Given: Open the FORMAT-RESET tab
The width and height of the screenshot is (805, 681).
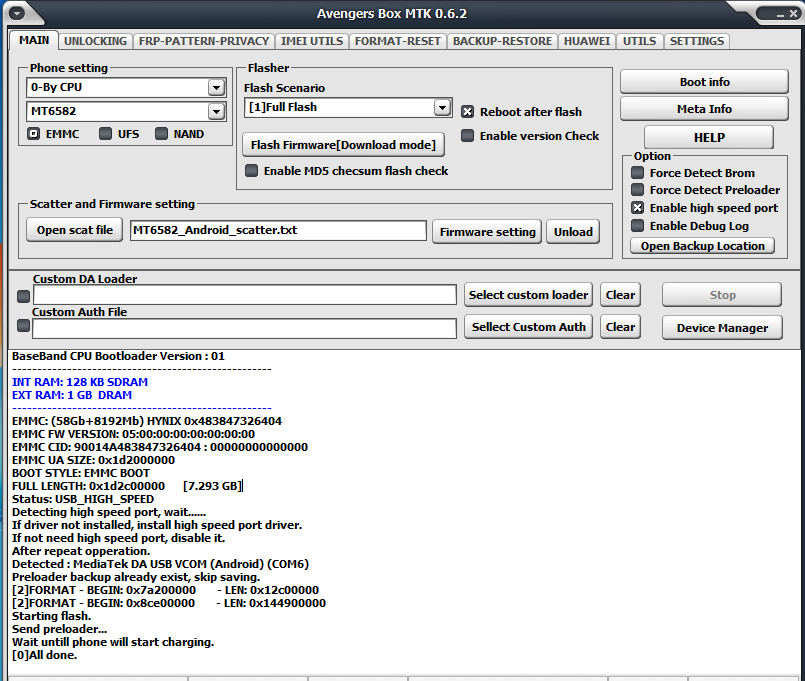Looking at the screenshot, I should tap(398, 41).
